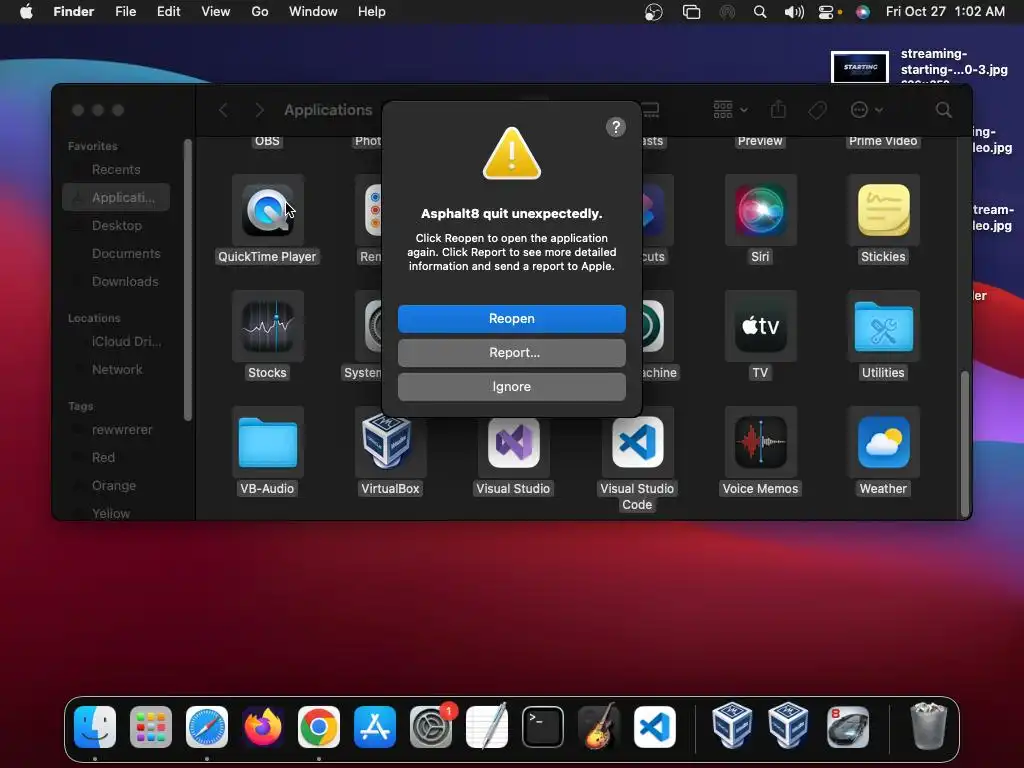Select the Stocks app icon
Image resolution: width=1024 pixels, height=768 pixels.
267,326
